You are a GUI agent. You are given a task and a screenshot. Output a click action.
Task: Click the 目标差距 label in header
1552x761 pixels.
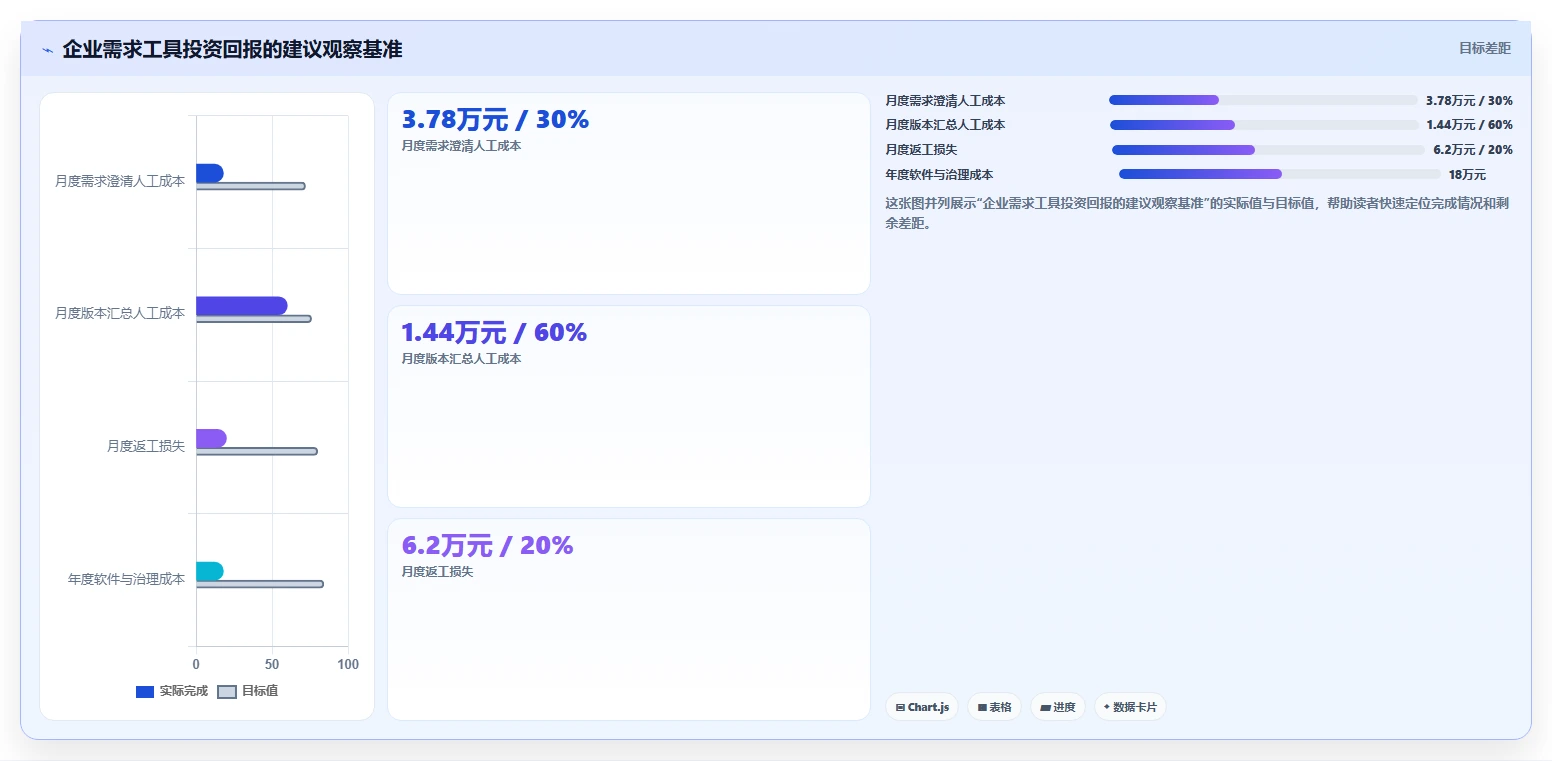1484,48
